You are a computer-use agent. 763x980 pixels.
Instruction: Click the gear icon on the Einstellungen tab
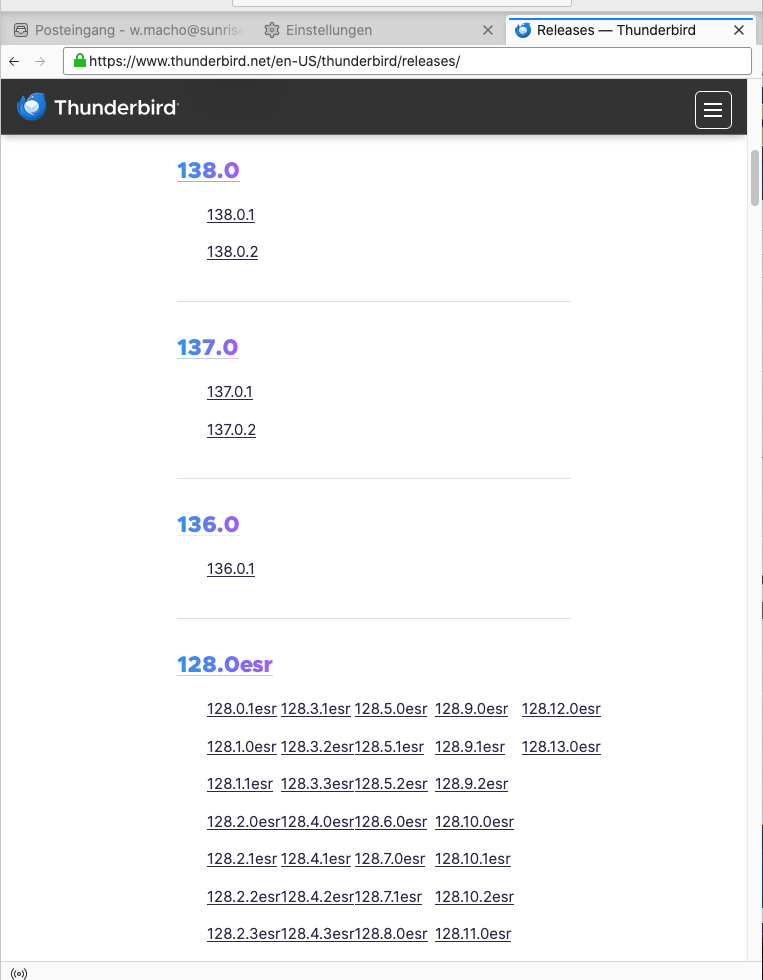click(x=272, y=31)
